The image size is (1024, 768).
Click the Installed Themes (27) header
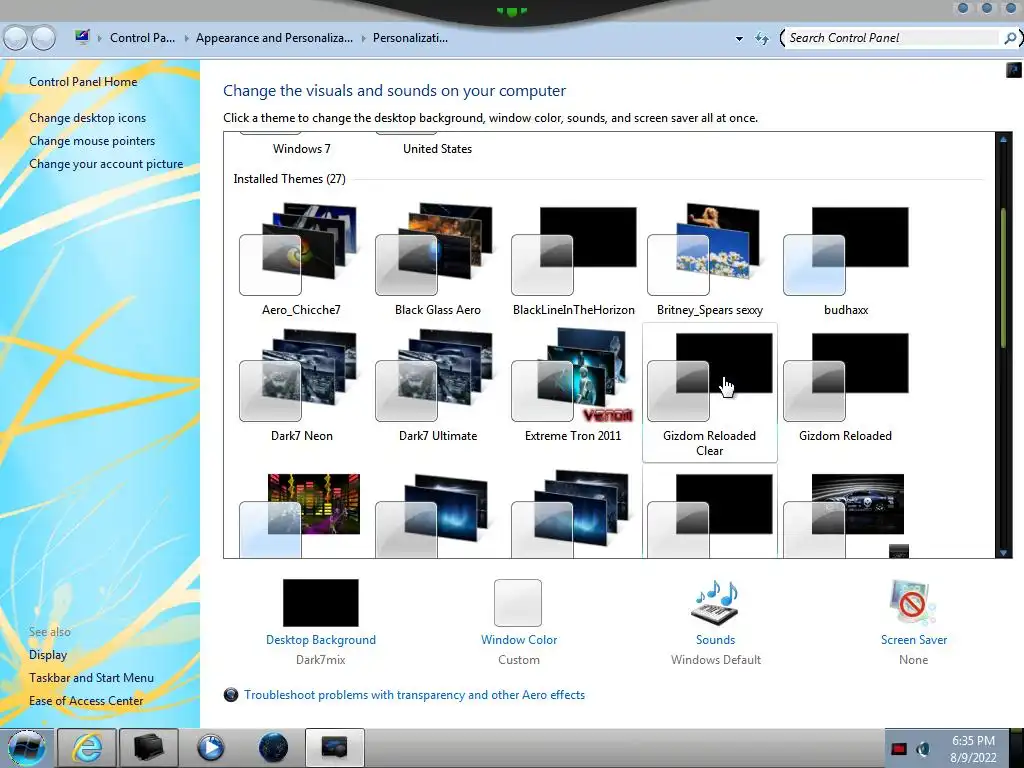coord(289,179)
